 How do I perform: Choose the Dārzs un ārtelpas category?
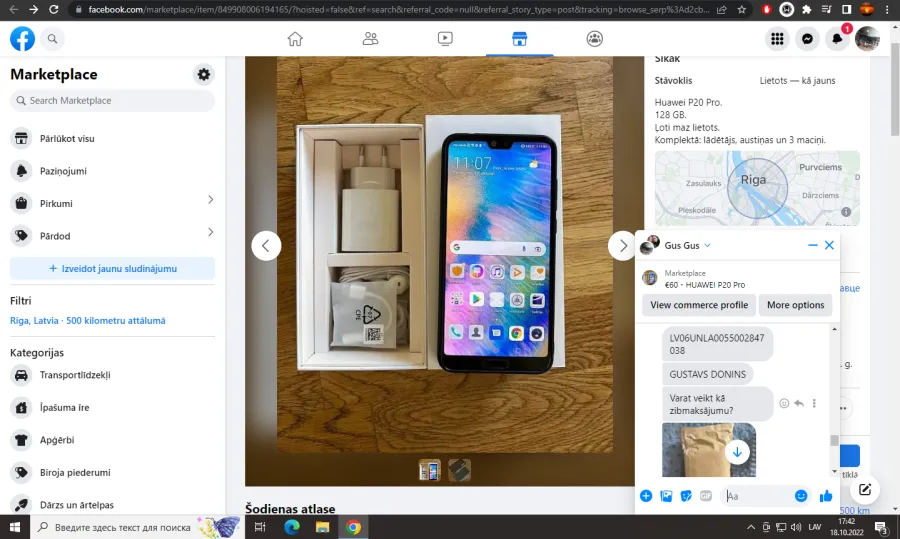click(112, 505)
